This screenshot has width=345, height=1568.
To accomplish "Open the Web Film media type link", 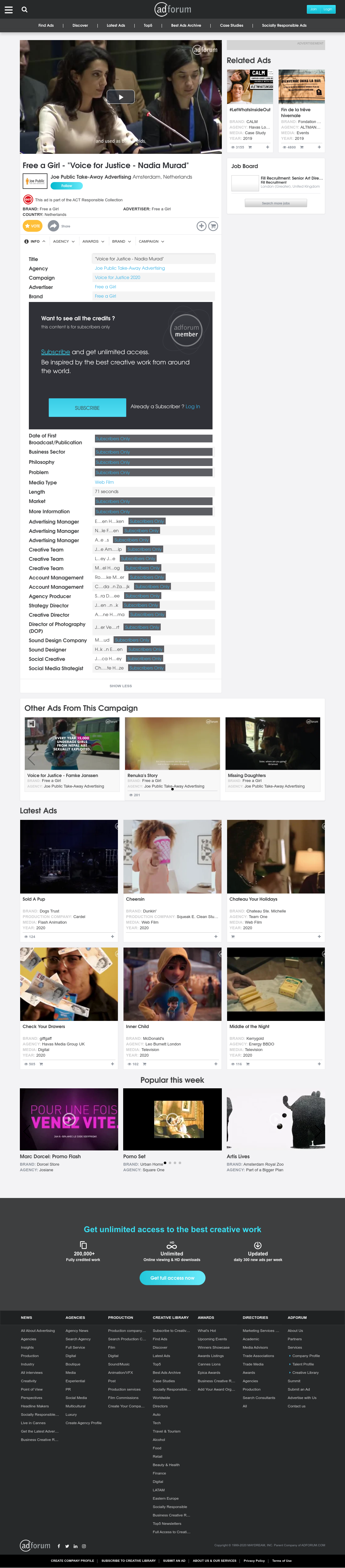I will pos(105,482).
